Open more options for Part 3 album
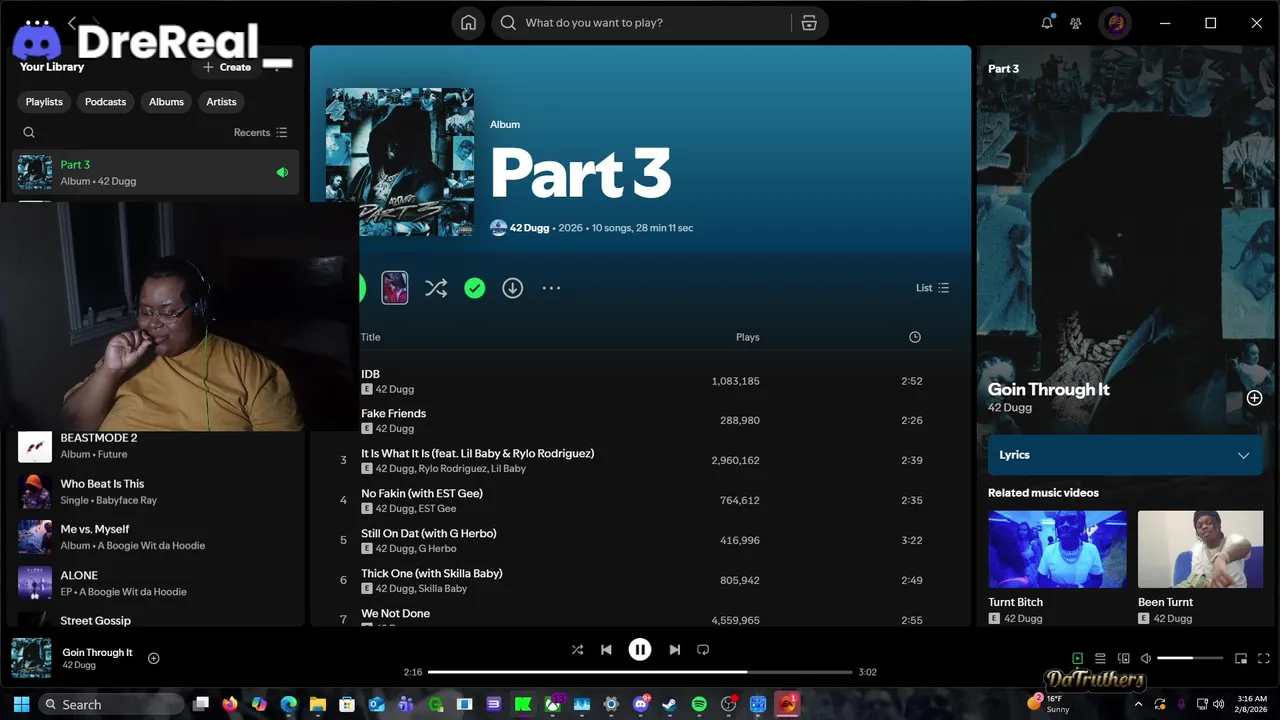Viewport: 1280px width, 720px height. (551, 288)
